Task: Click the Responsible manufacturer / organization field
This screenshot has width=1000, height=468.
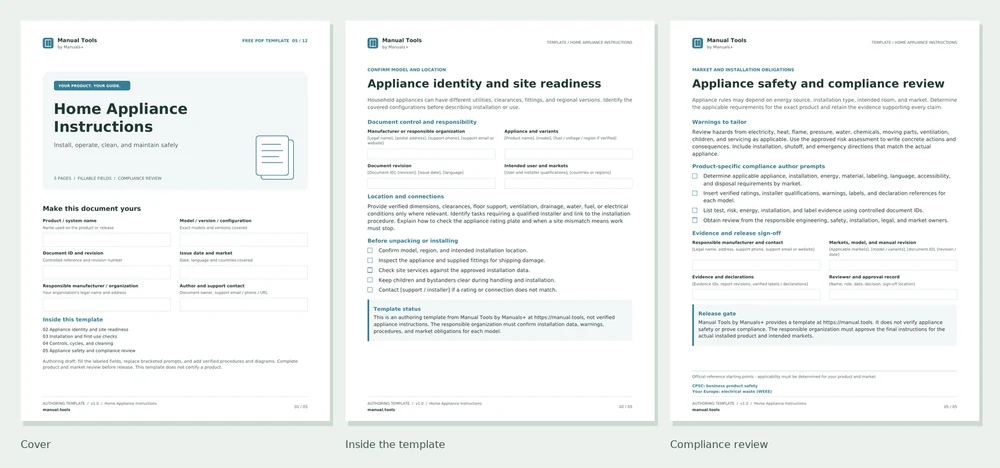Action: (107, 305)
